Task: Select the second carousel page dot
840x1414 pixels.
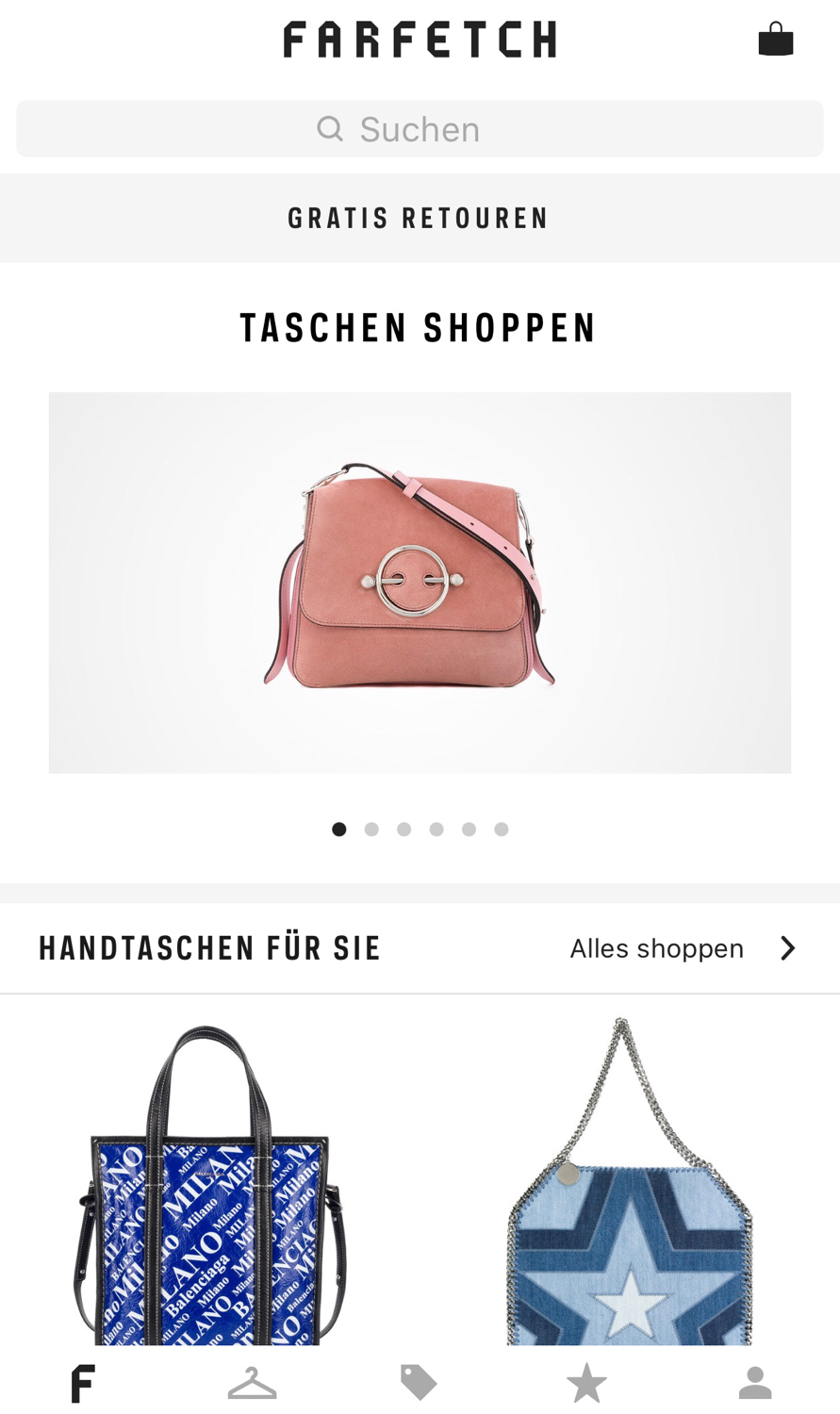Action: click(x=371, y=830)
